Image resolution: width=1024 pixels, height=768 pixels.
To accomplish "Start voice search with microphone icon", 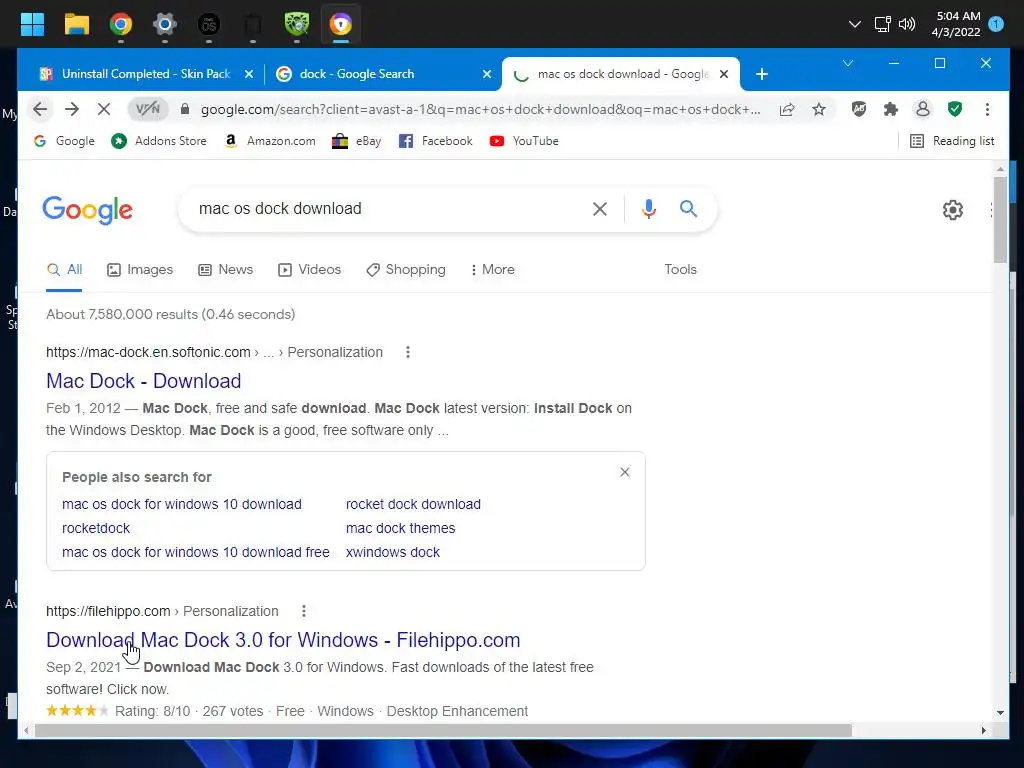I will point(648,209).
